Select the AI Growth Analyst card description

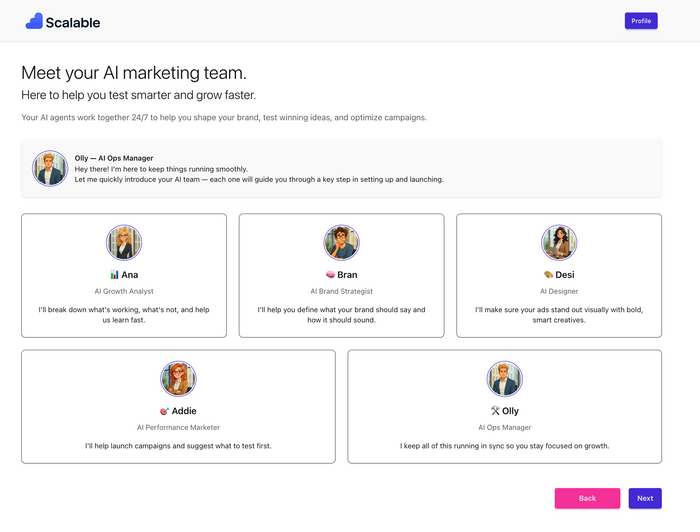click(124, 315)
